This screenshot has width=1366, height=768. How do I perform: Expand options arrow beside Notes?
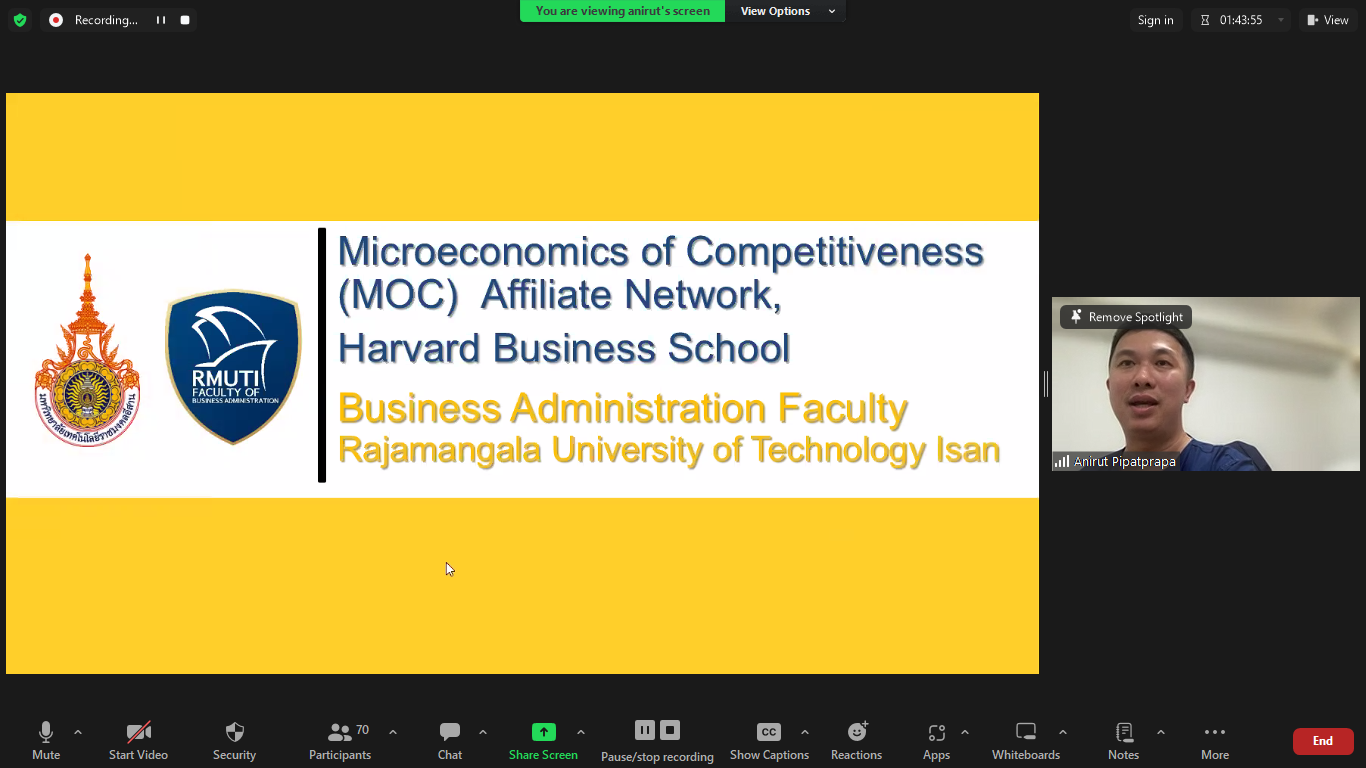[x=1161, y=732]
